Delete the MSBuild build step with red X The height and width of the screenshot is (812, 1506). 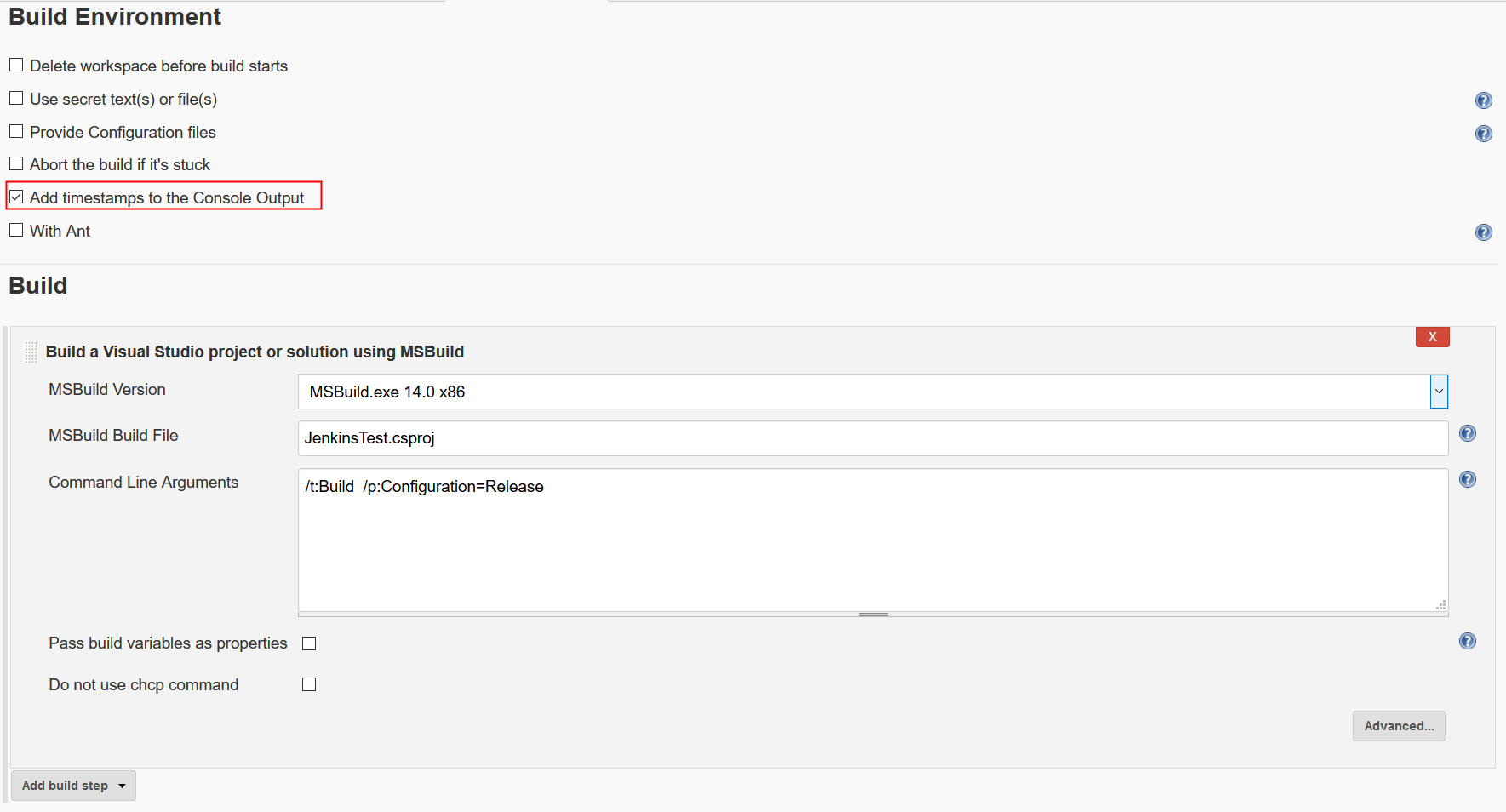pyautogui.click(x=1432, y=337)
